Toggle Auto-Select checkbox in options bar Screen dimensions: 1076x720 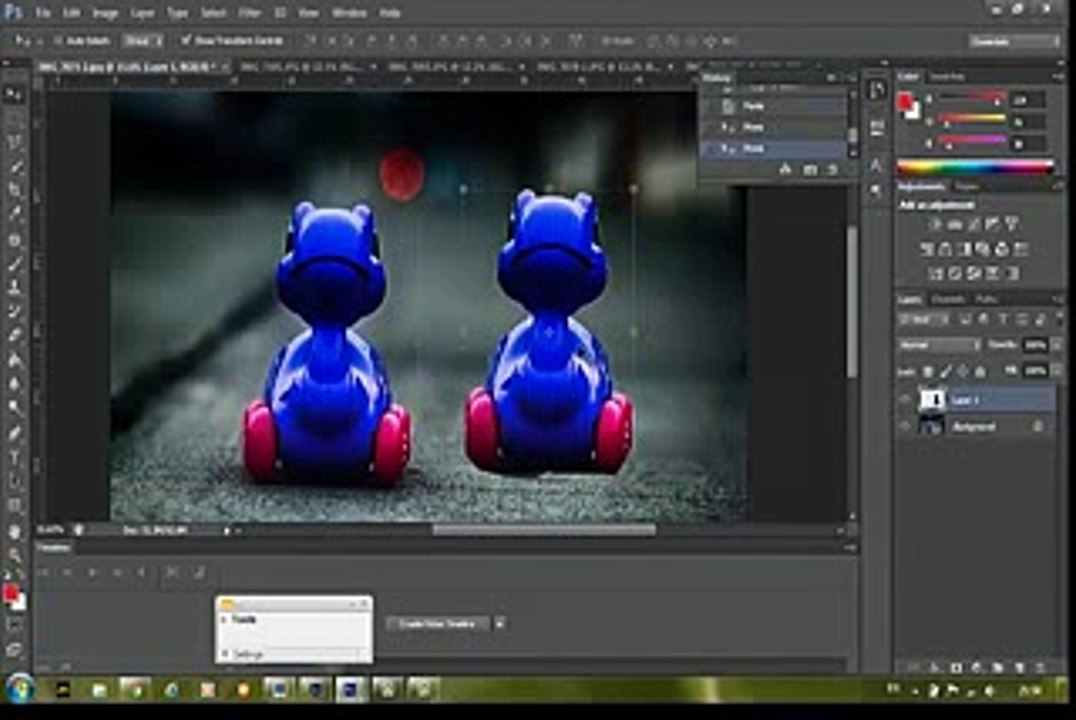tap(58, 41)
